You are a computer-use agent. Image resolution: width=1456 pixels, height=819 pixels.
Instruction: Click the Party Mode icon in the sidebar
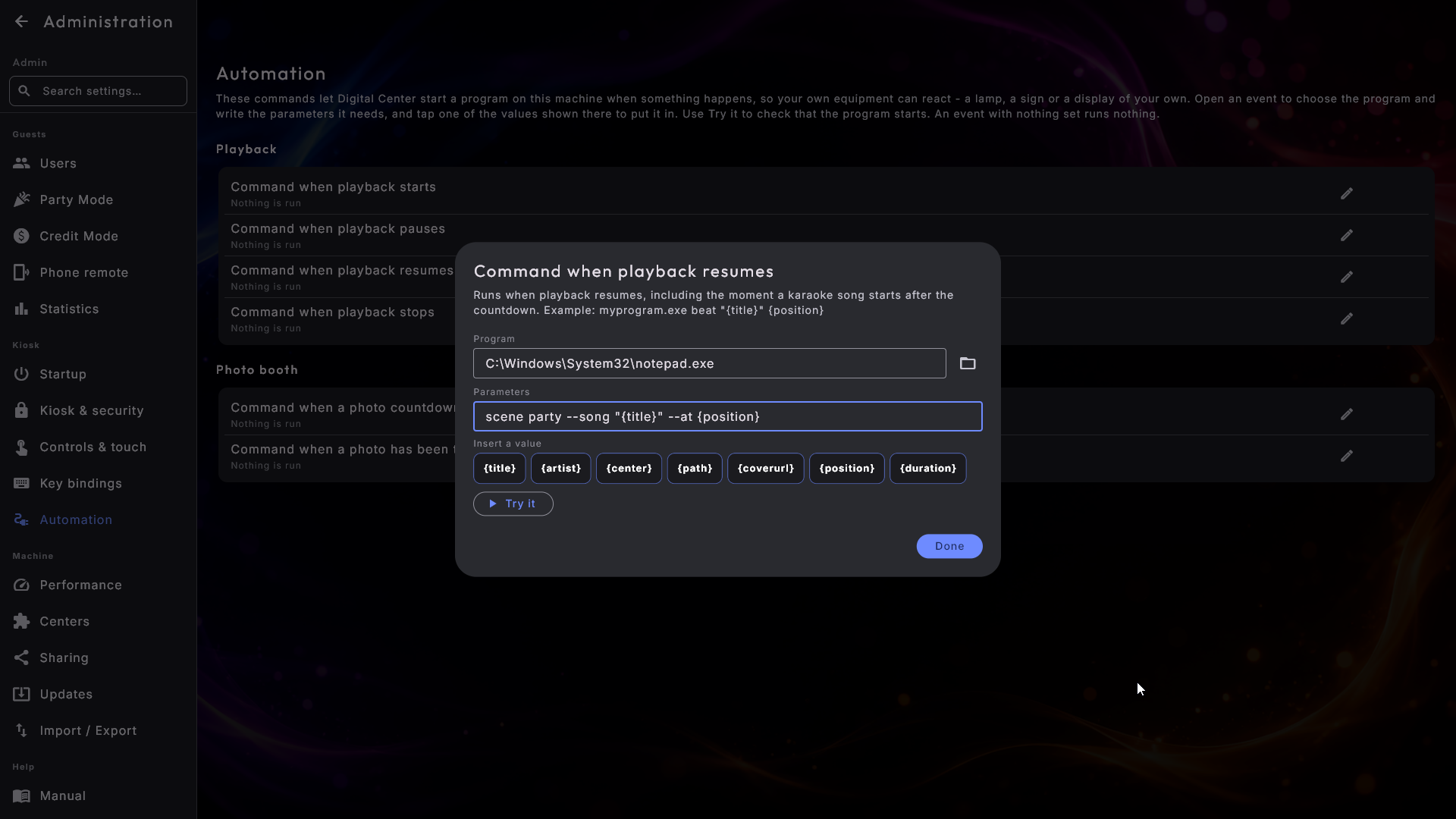click(21, 199)
